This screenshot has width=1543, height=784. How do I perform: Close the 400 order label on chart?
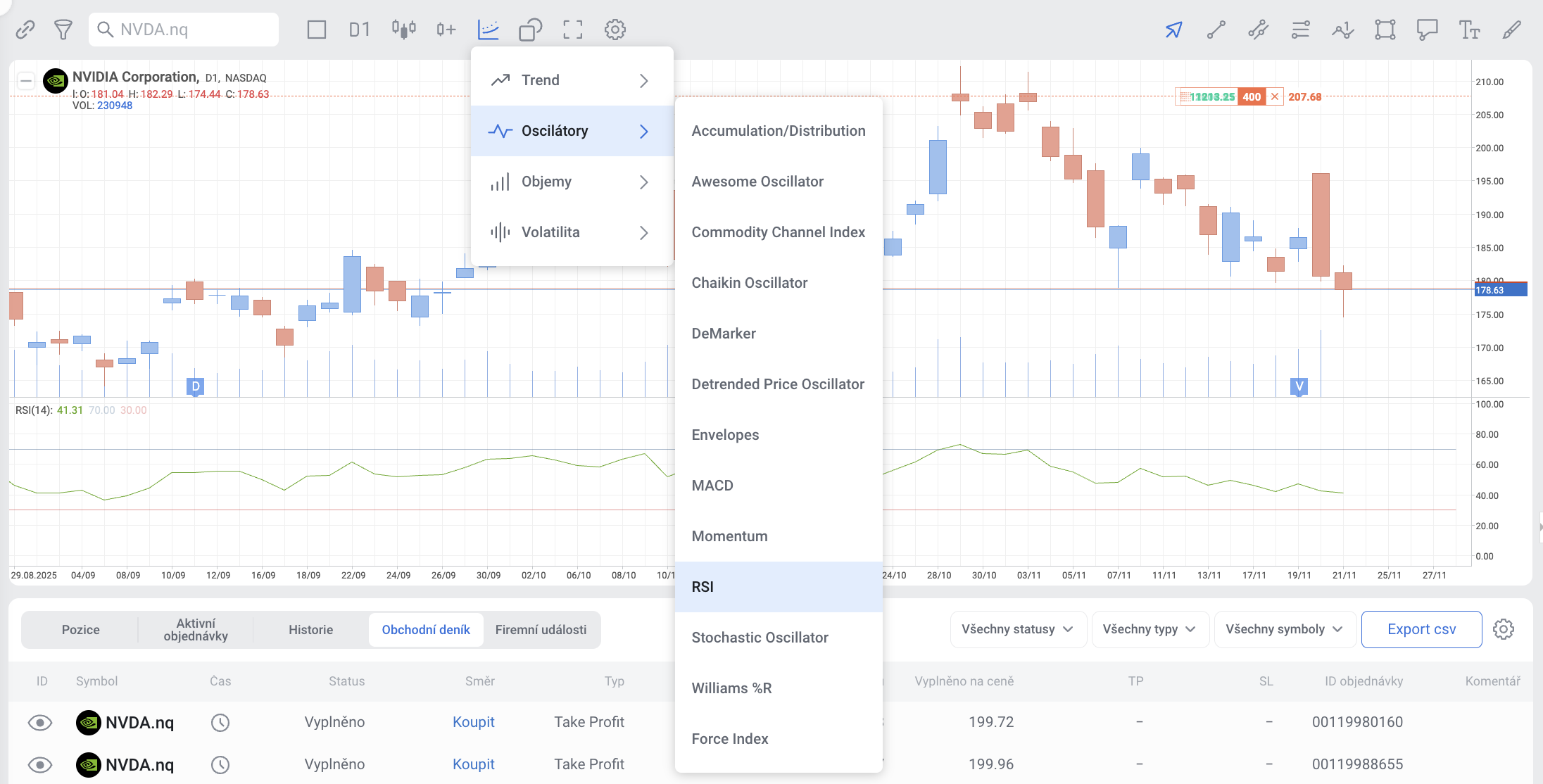(1275, 97)
